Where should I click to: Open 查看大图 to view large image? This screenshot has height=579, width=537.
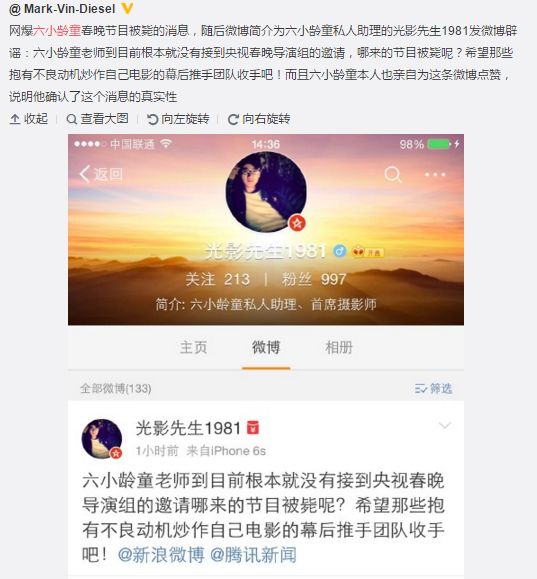click(98, 119)
